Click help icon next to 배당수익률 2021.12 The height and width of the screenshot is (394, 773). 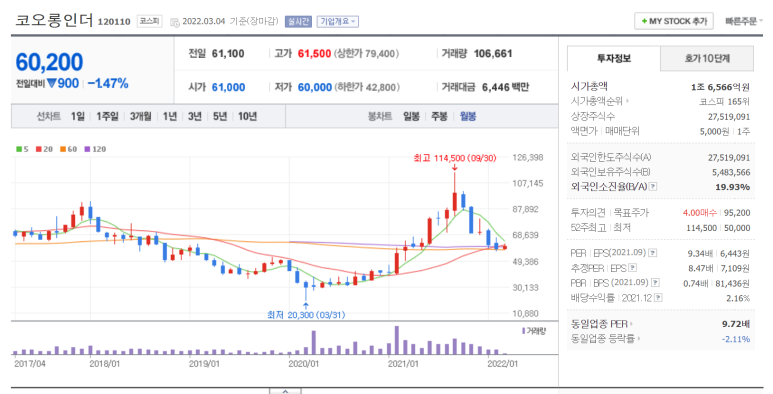(658, 298)
